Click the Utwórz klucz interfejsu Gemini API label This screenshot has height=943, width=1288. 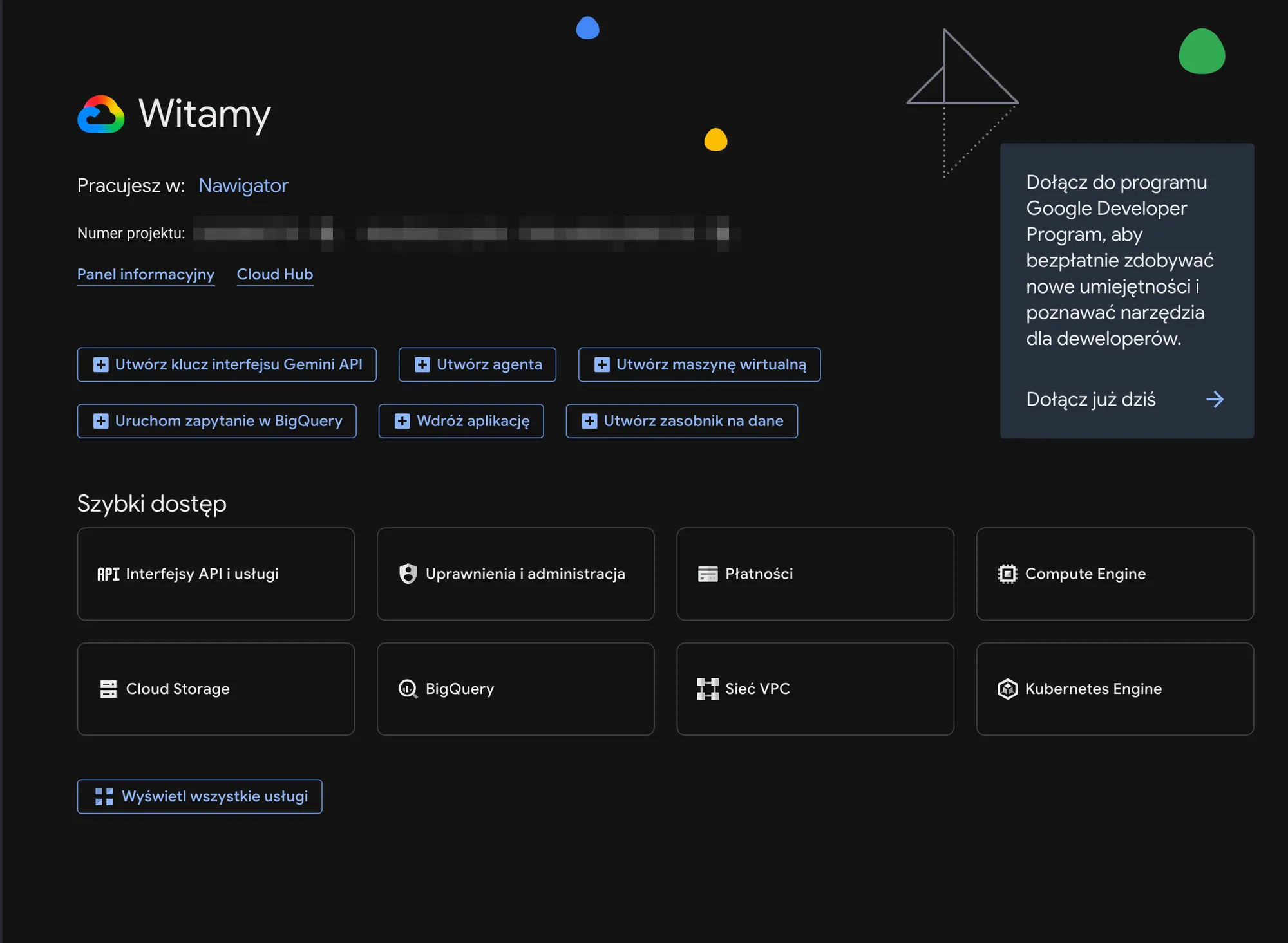tap(239, 365)
